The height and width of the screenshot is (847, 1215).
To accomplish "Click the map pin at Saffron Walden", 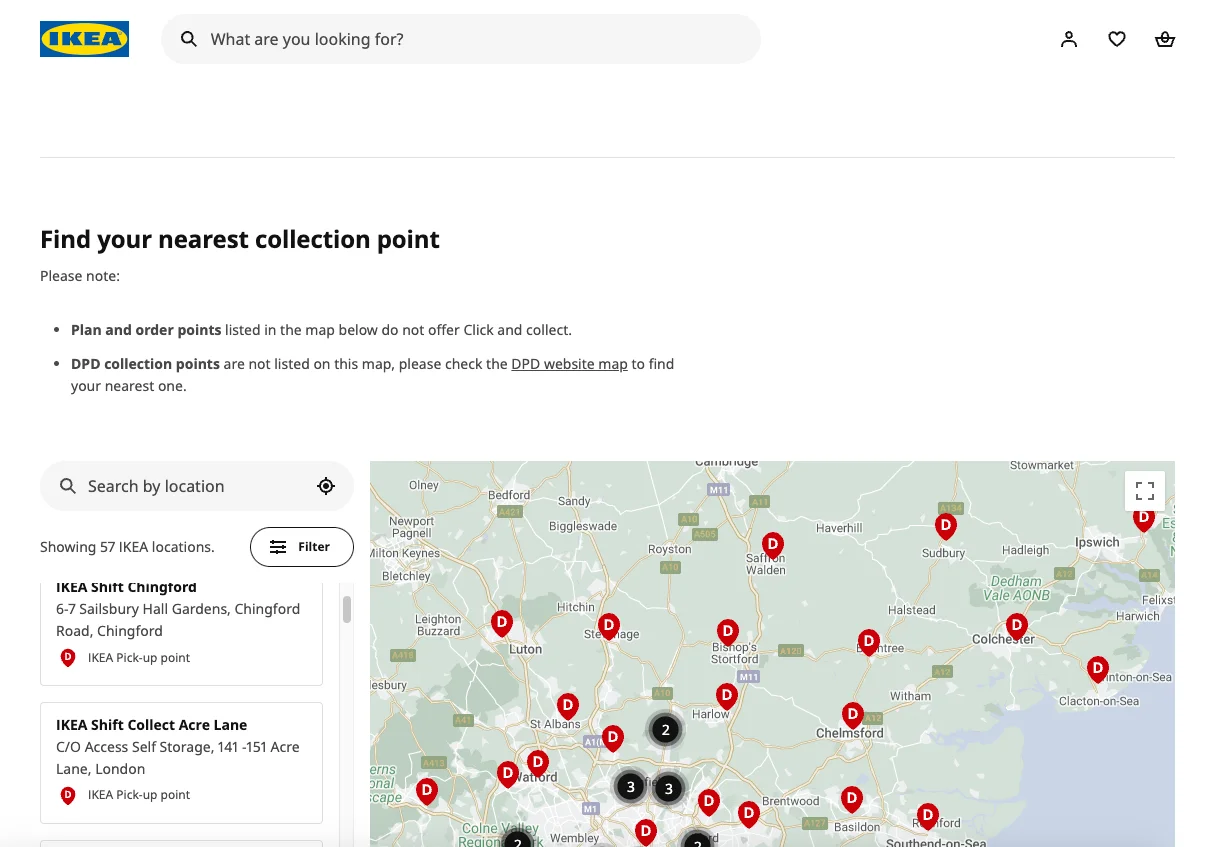I will (x=772, y=545).
